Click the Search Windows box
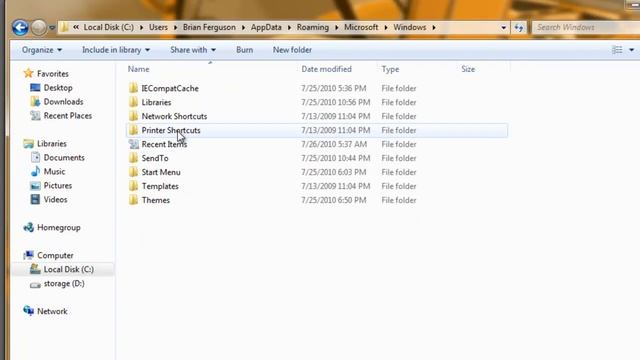This screenshot has width=640, height=360. 586,27
